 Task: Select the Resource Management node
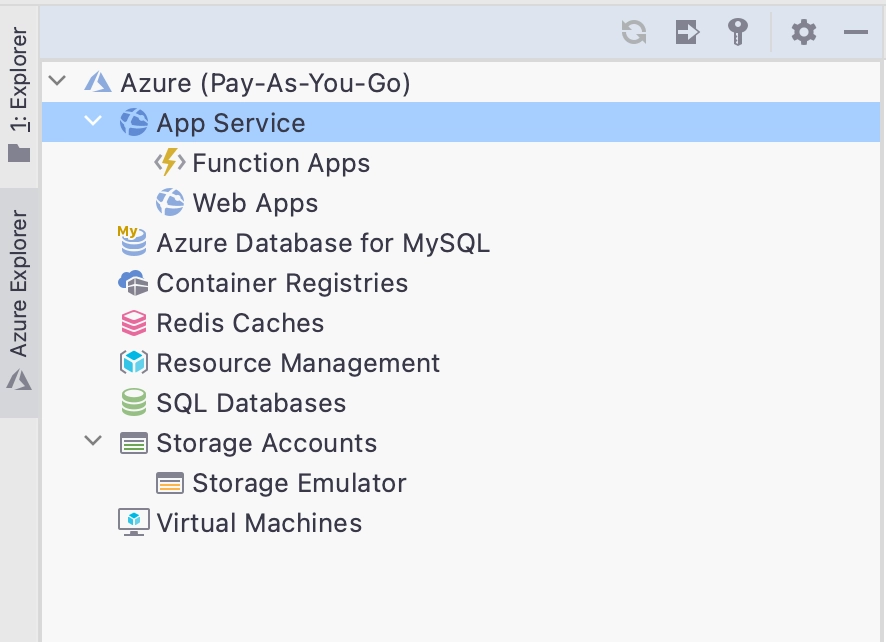(x=298, y=363)
